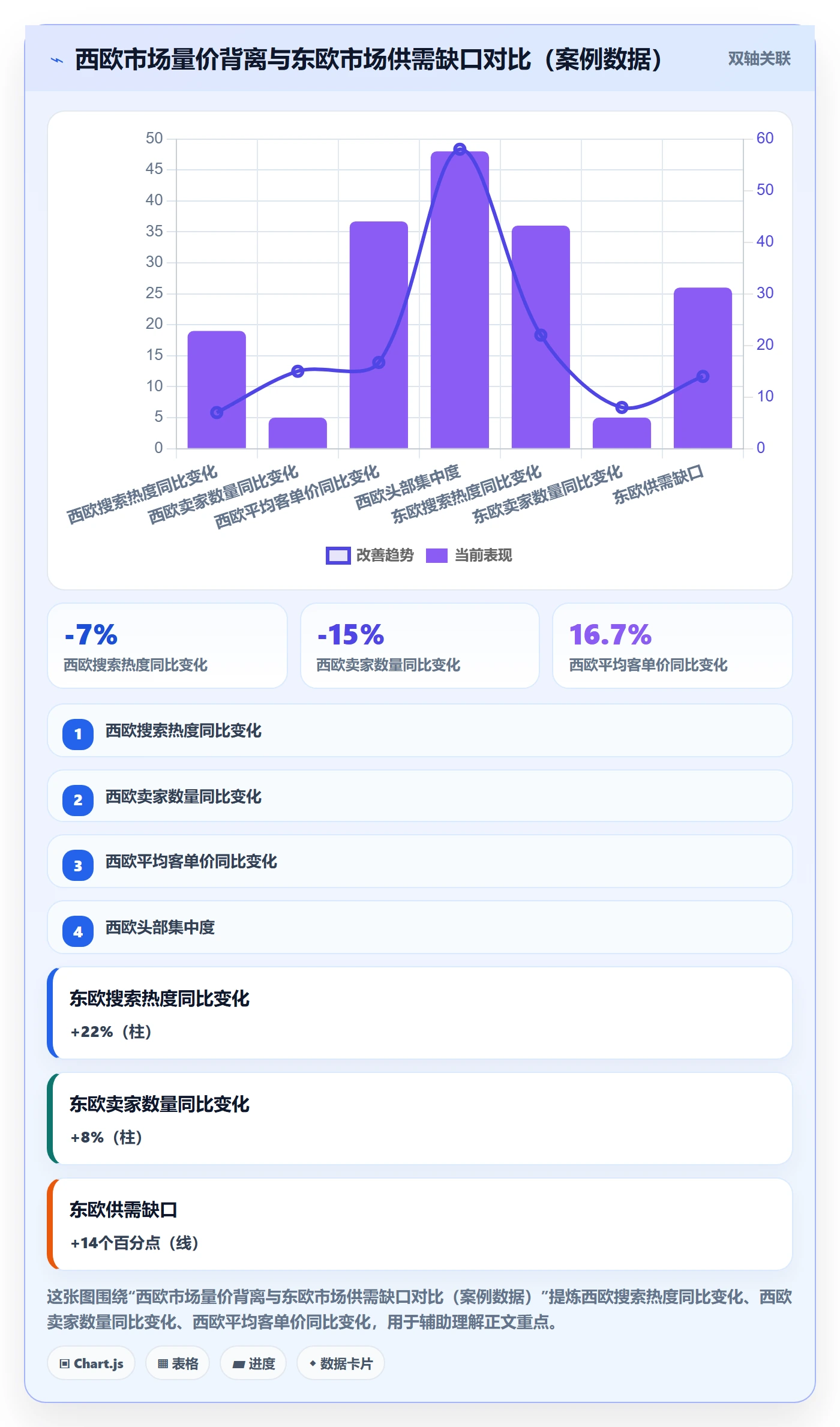The height and width of the screenshot is (1427, 840).
Task: Click the line point above the 西欧卖家数量同比变化 bar
Action: coord(298,371)
